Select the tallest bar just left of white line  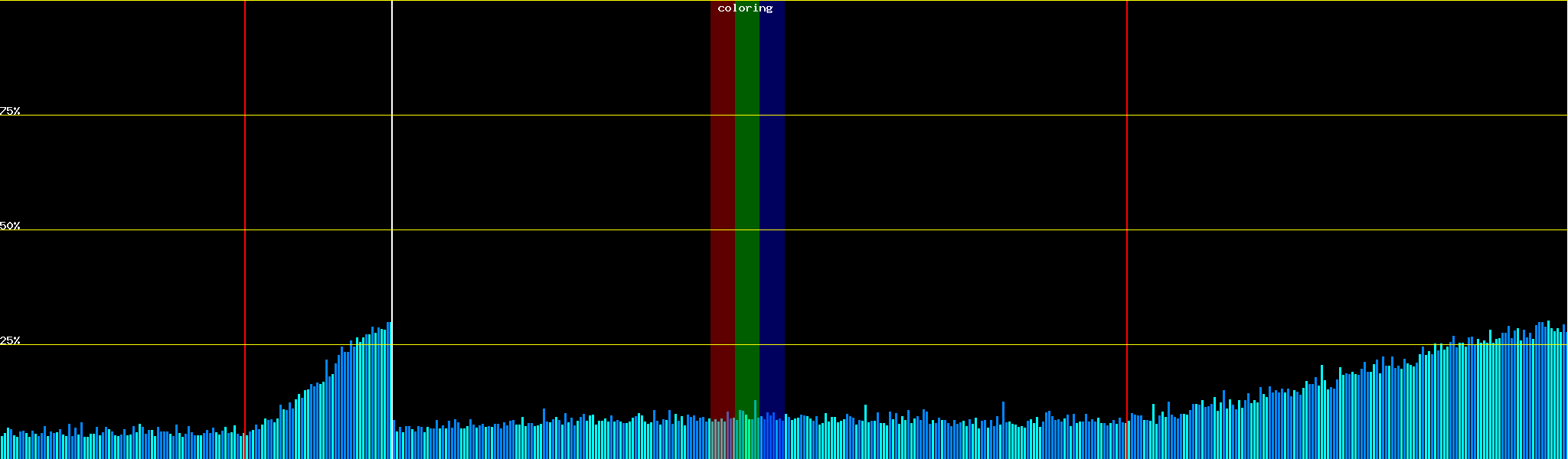click(x=389, y=390)
